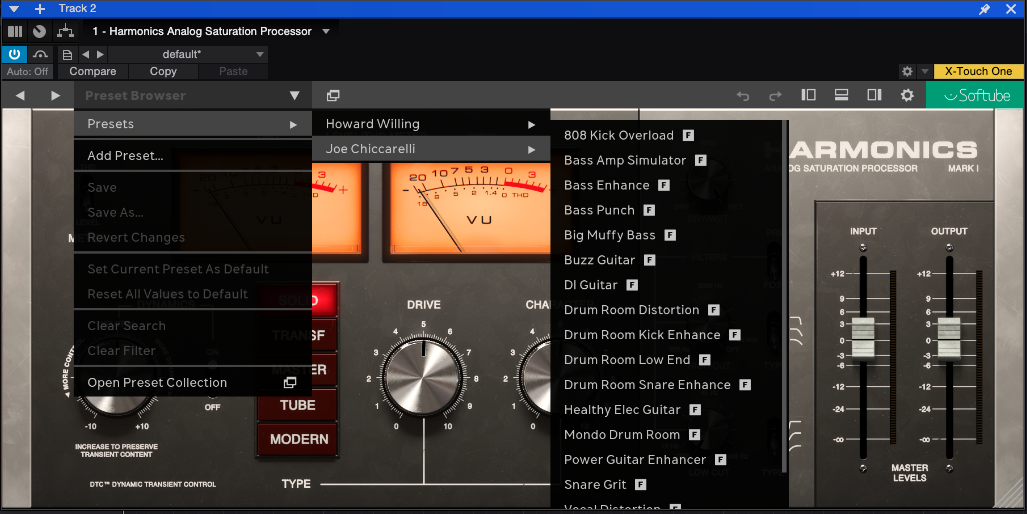Click the Softube logo button
This screenshot has height=514, width=1027.
977,96
